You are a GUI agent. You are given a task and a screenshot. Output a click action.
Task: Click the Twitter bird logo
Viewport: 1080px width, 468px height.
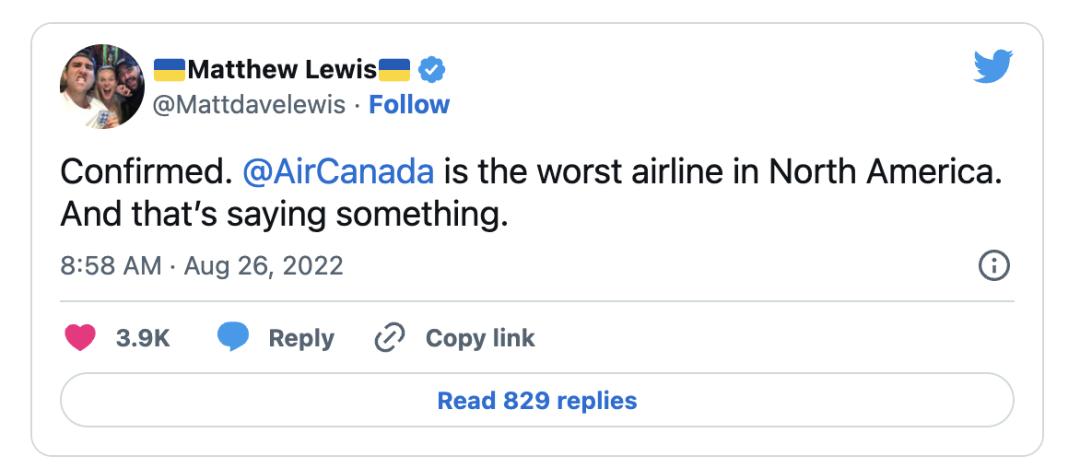993,67
